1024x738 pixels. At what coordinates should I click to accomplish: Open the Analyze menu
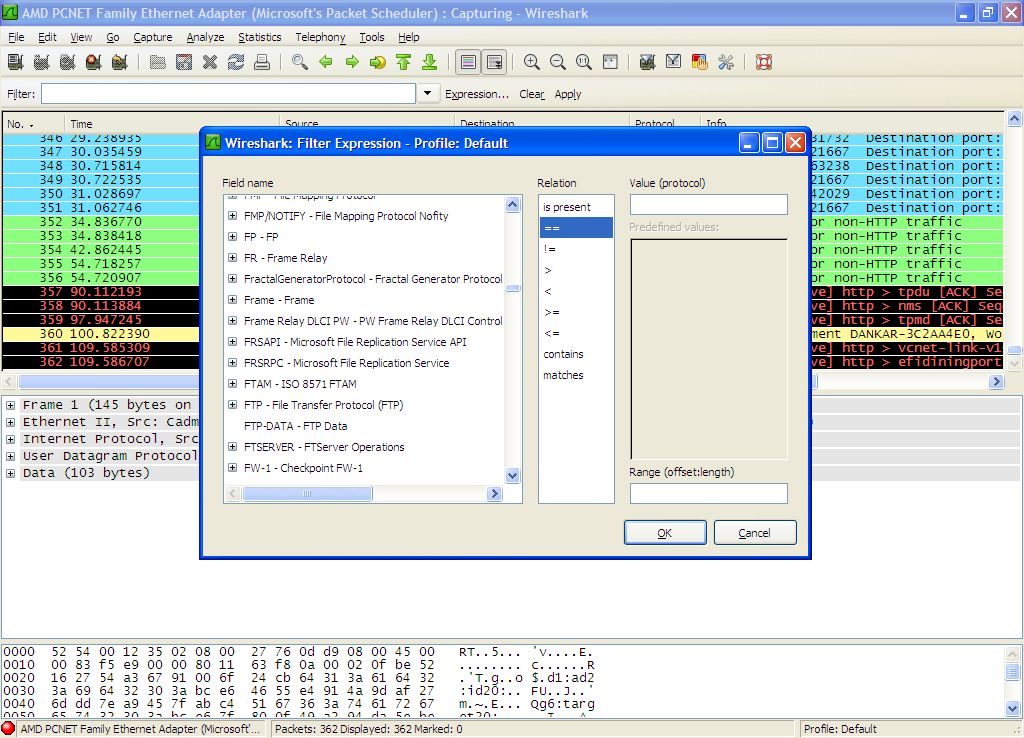point(205,37)
